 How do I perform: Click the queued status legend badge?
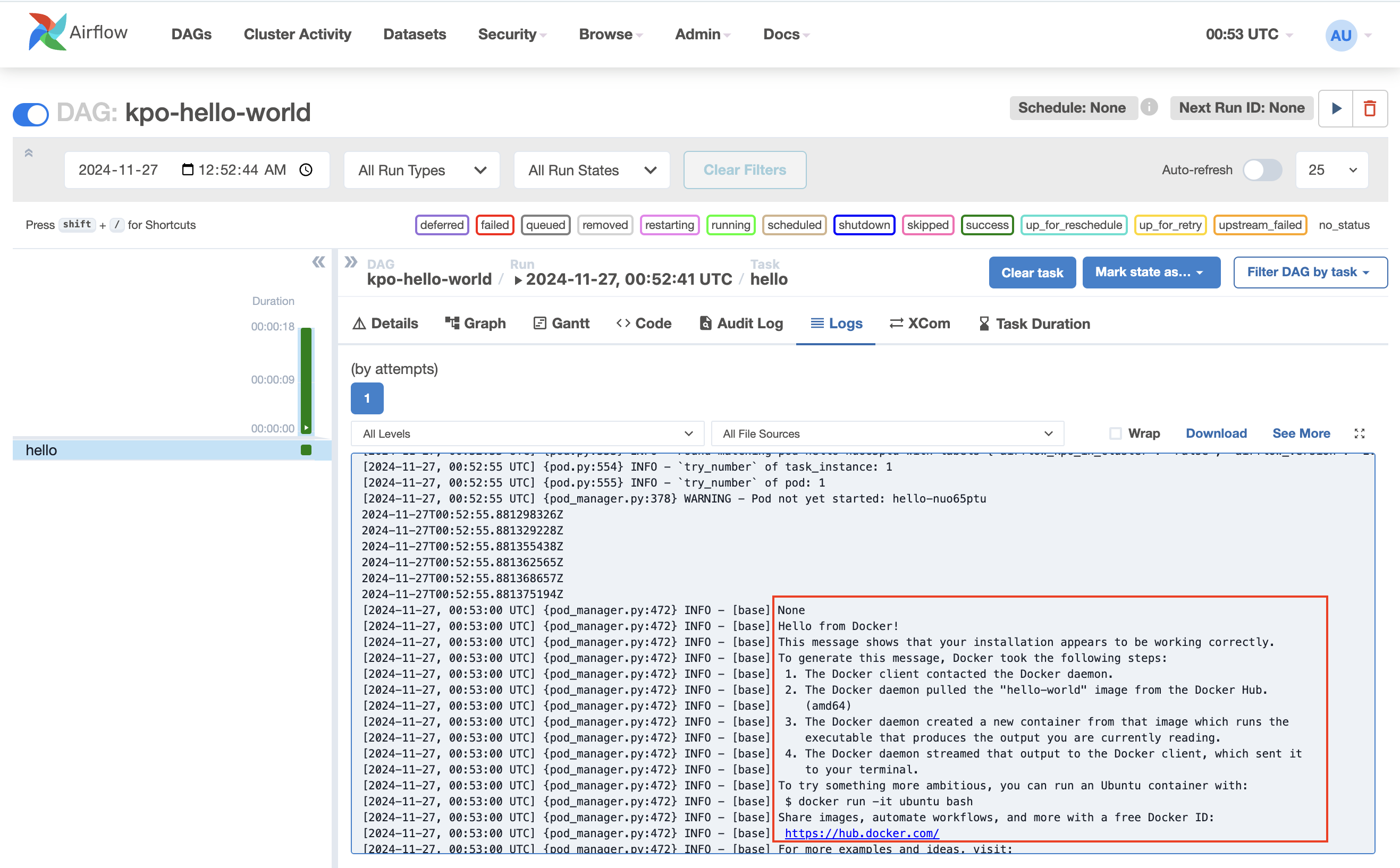pos(545,225)
